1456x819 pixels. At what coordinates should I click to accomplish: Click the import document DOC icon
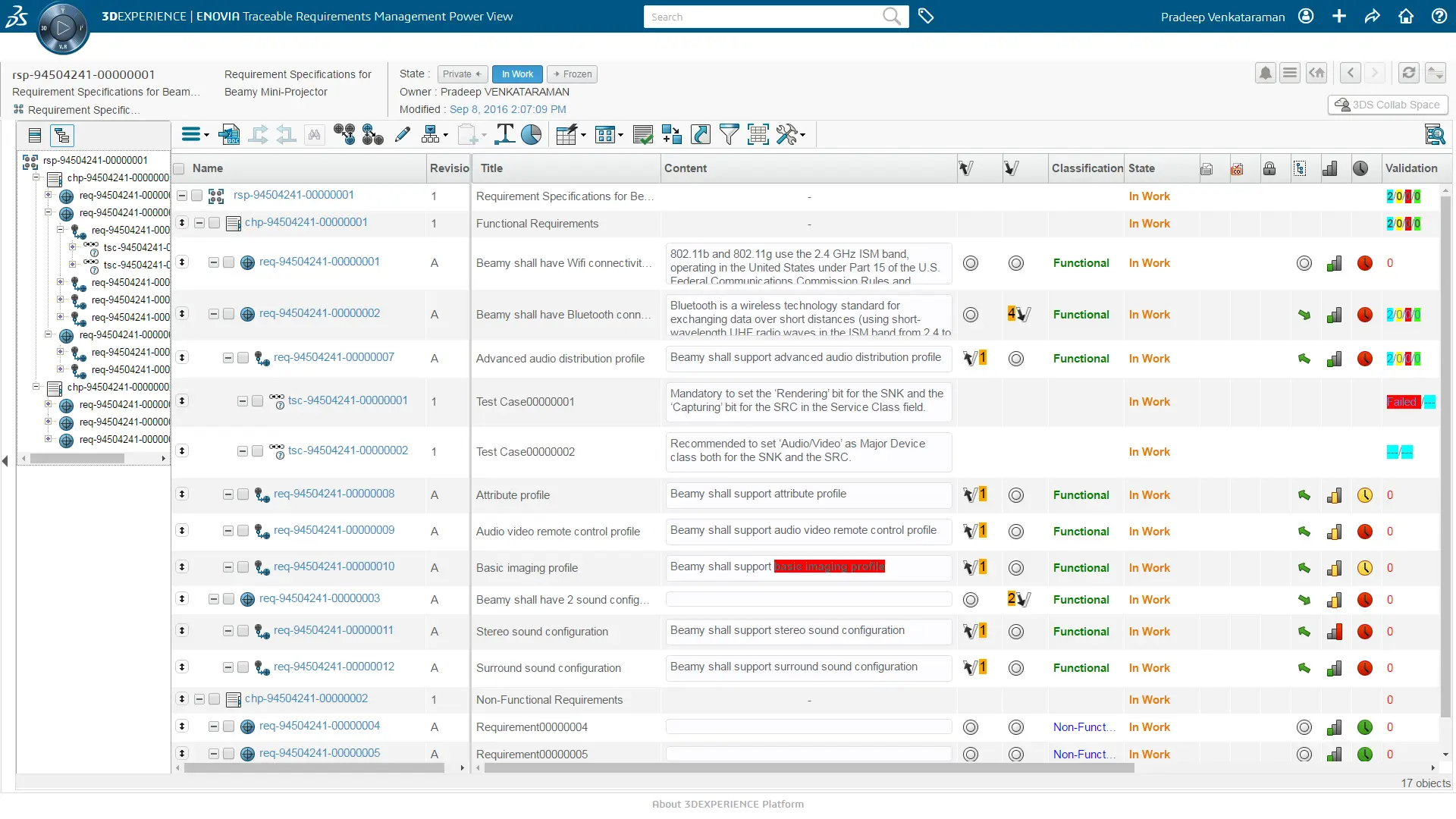[x=228, y=135]
